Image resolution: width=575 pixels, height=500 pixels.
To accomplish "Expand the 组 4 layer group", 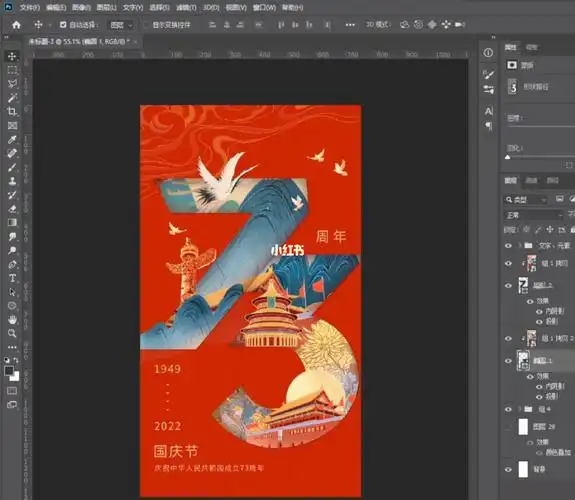I will click(519, 409).
